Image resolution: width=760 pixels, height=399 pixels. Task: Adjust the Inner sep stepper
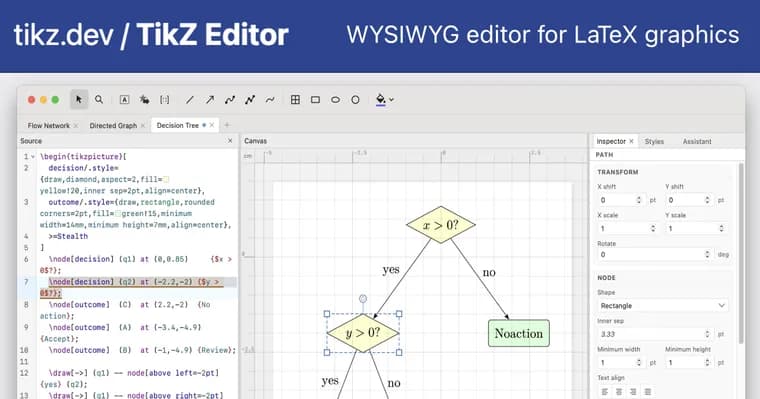tap(707, 334)
